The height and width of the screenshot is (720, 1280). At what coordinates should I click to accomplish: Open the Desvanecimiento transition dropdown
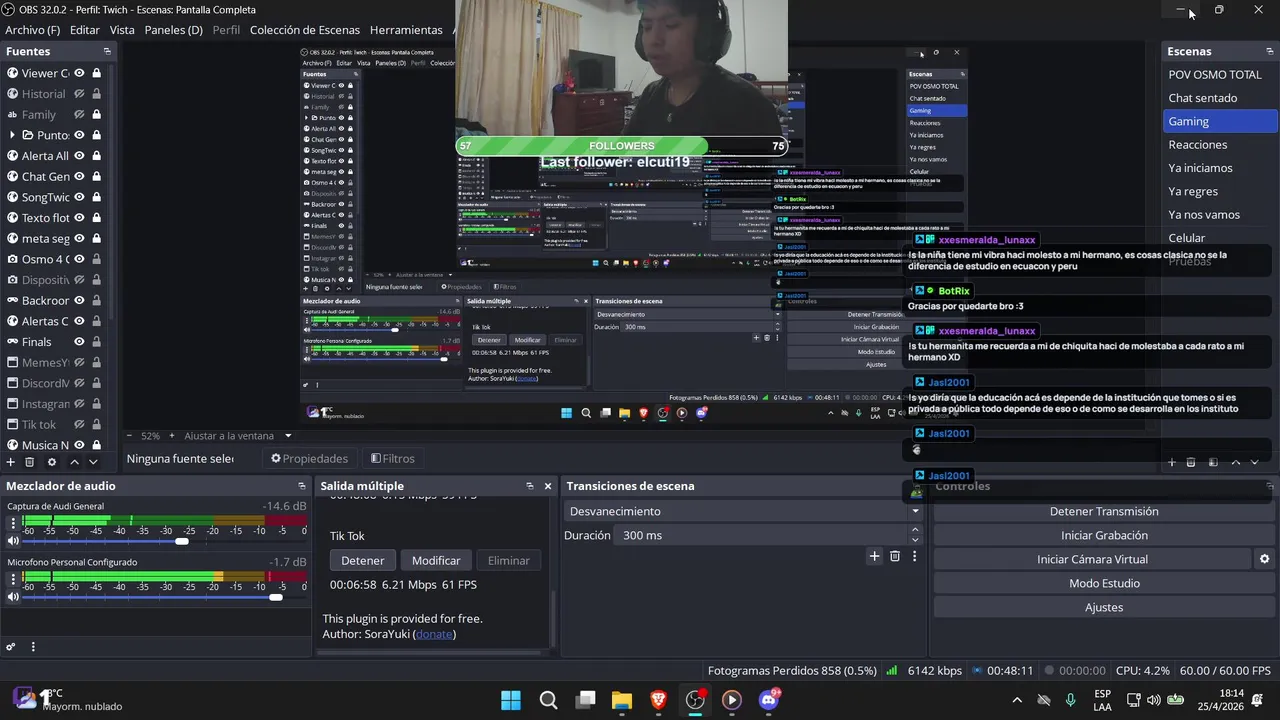tap(743, 511)
